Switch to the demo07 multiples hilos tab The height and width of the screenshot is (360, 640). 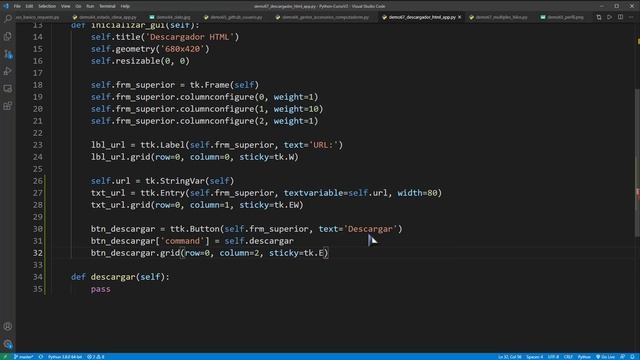(498, 17)
